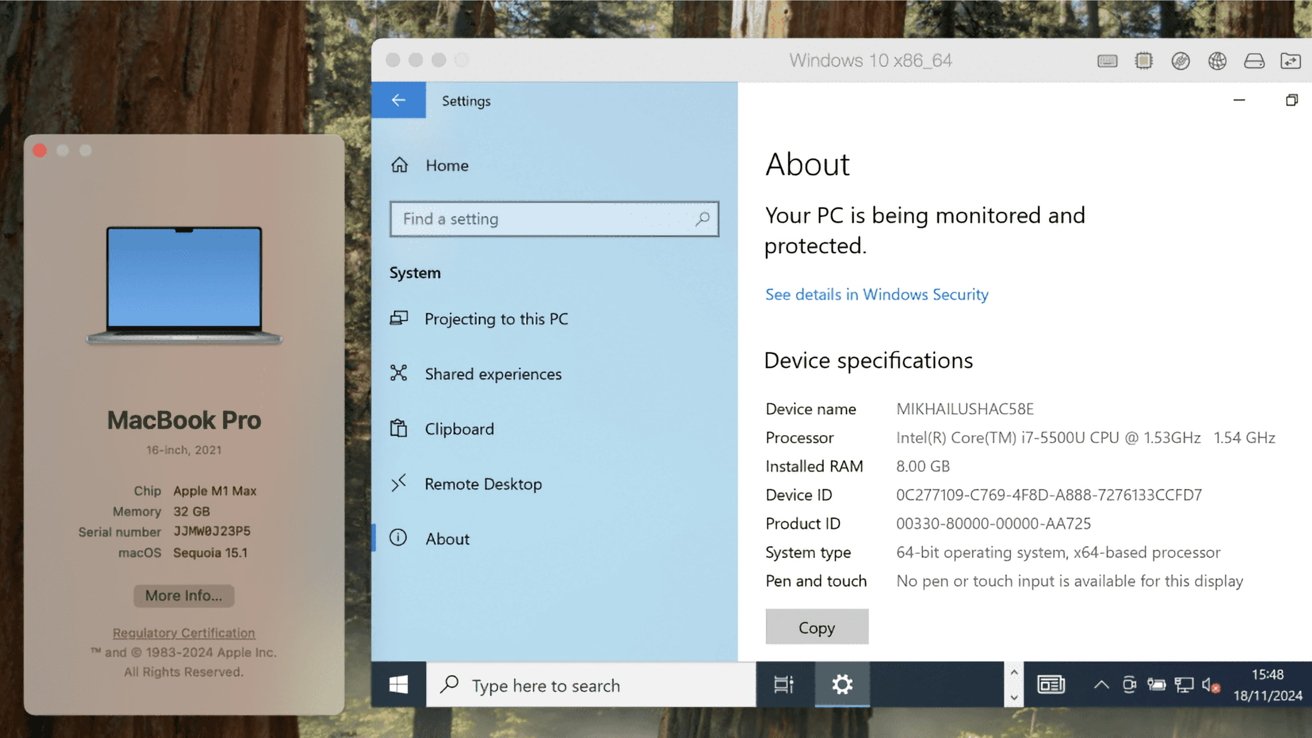The width and height of the screenshot is (1312, 738).
Task: Minimize the Settings window
Action: click(1239, 100)
